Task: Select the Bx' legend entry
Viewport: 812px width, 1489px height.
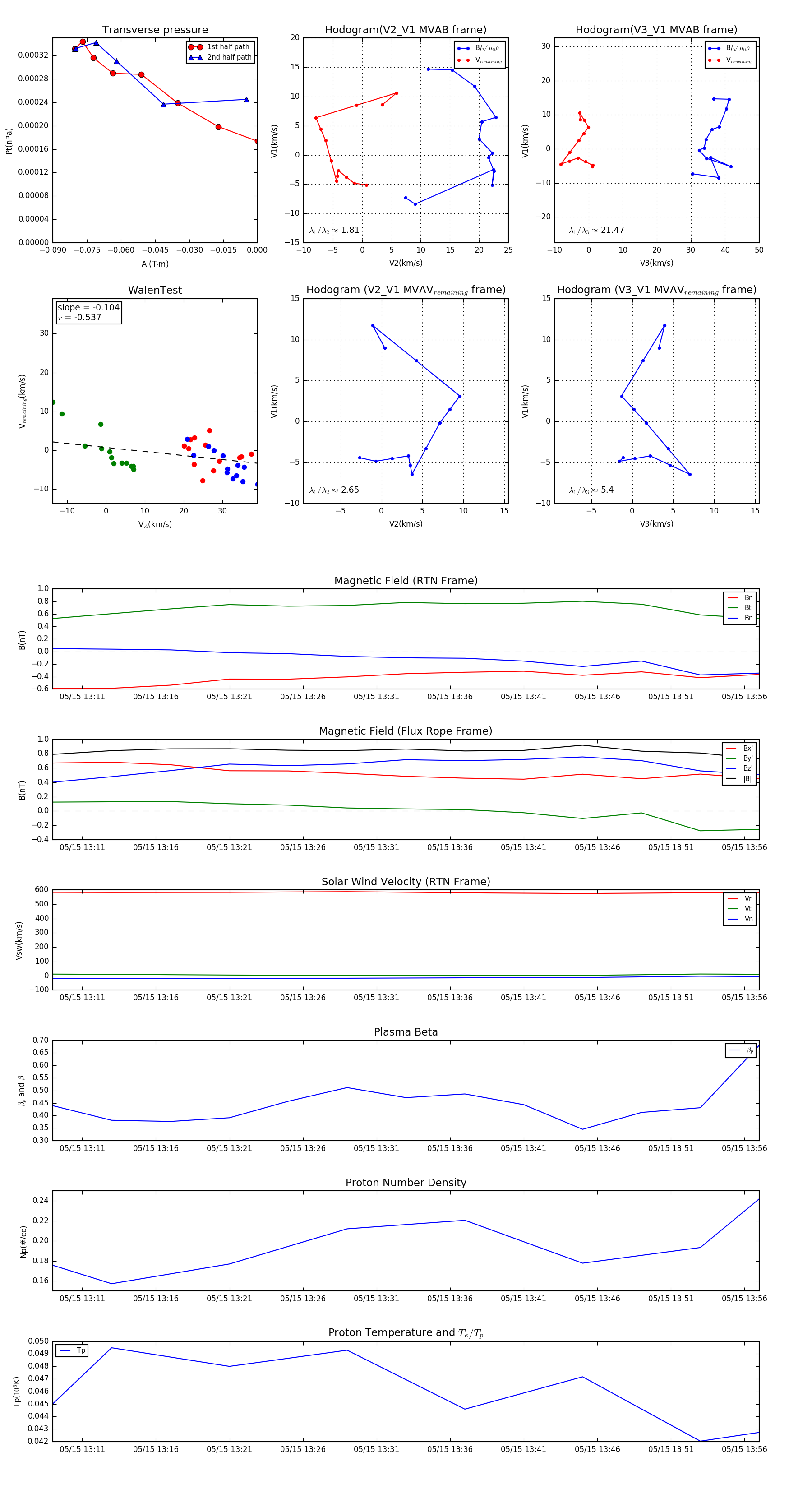Action: click(740, 748)
